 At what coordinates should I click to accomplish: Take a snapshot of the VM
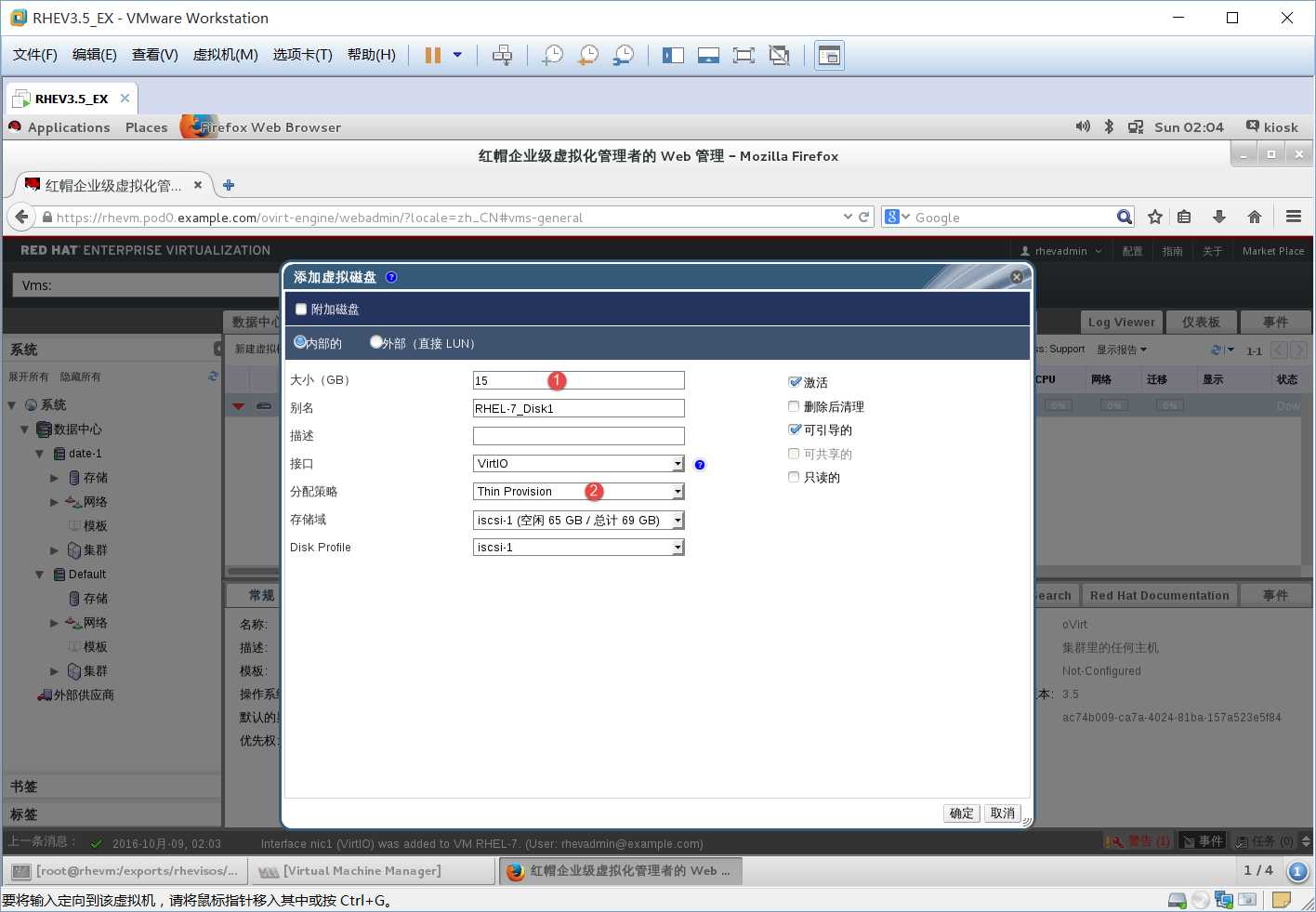coord(553,55)
